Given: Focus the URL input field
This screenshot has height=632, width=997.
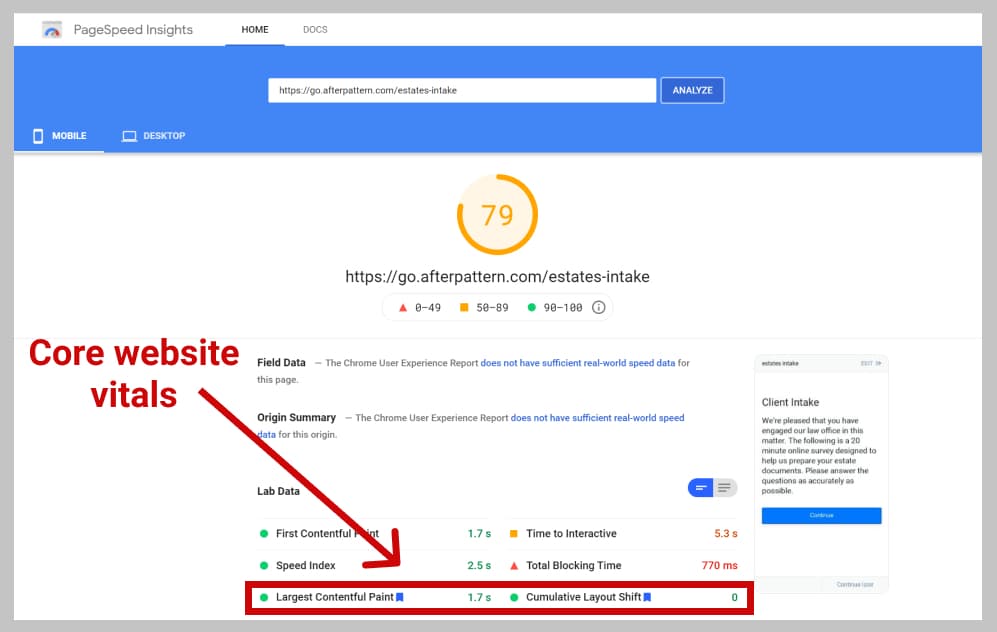Looking at the screenshot, I should coord(462,90).
